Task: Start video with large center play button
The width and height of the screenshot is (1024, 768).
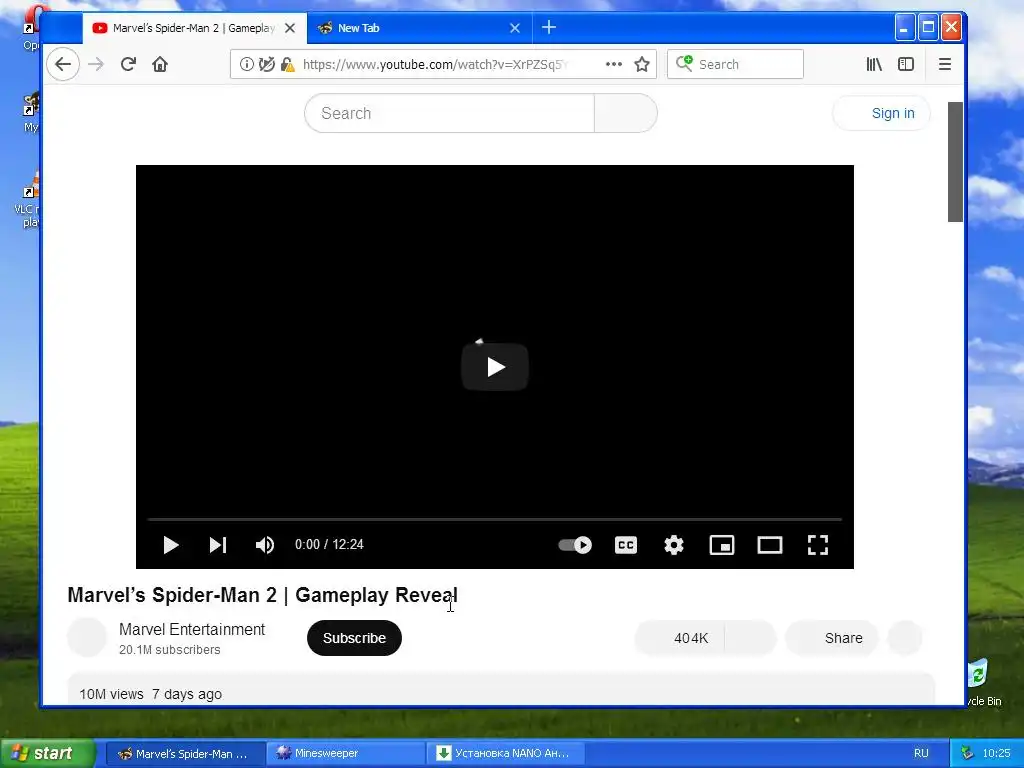Action: (495, 367)
